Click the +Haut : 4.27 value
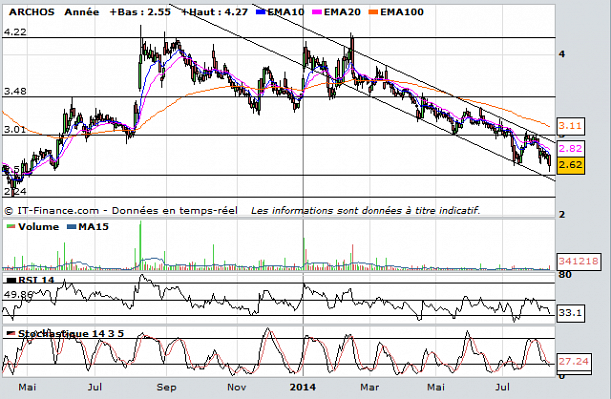Screen dimensions: 611x399 pyautogui.click(x=215, y=12)
